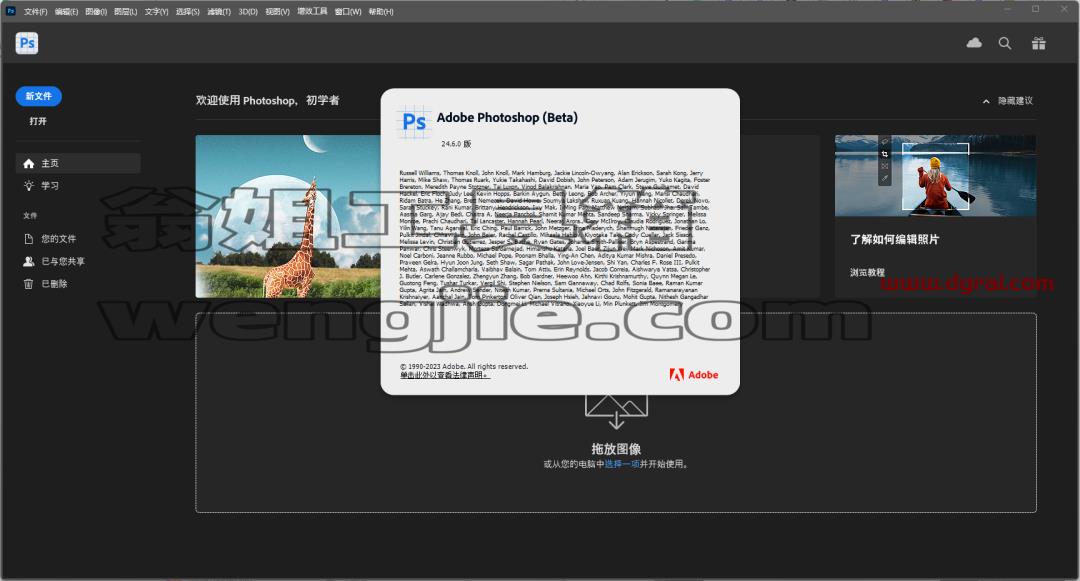
Task: Select 主页 in the sidebar
Action: click(x=78, y=163)
